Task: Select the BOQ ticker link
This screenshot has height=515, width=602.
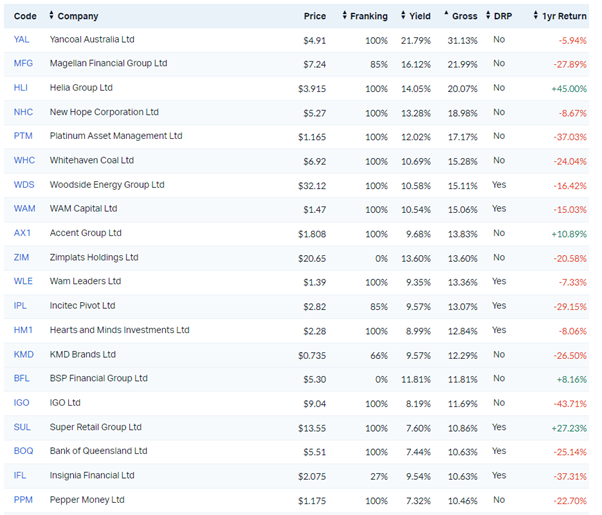Action: 24,451
